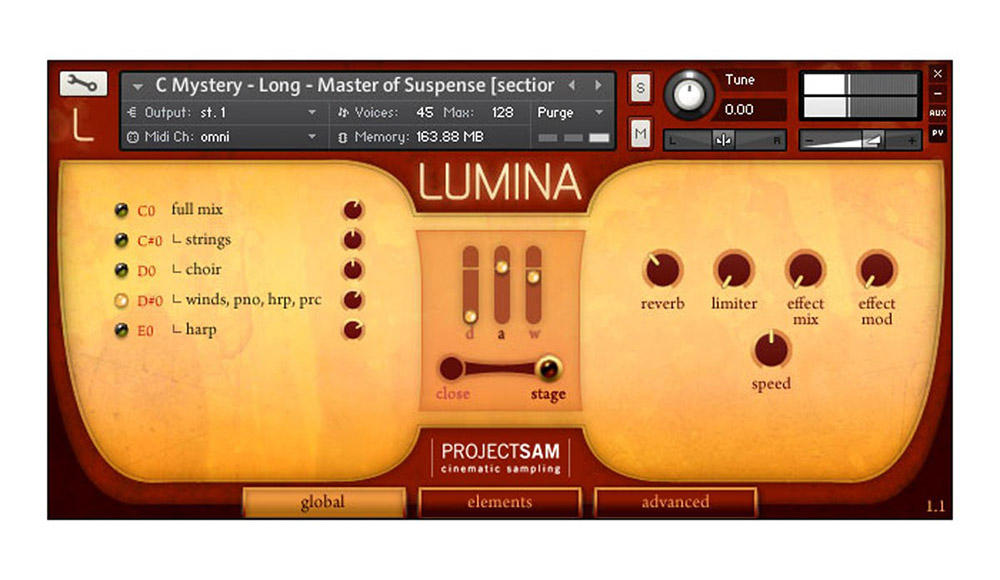Click the 'a' envelope slider handle
Image resolution: width=1000 pixels, height=580 pixels.
501,267
